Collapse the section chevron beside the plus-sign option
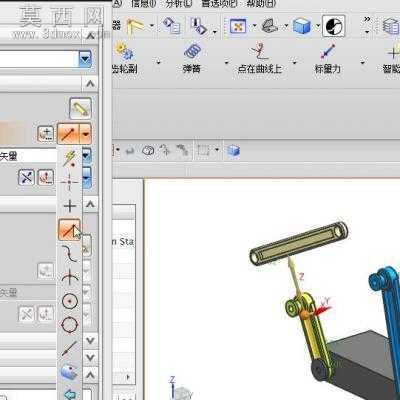The image size is (400, 400). click(x=90, y=204)
